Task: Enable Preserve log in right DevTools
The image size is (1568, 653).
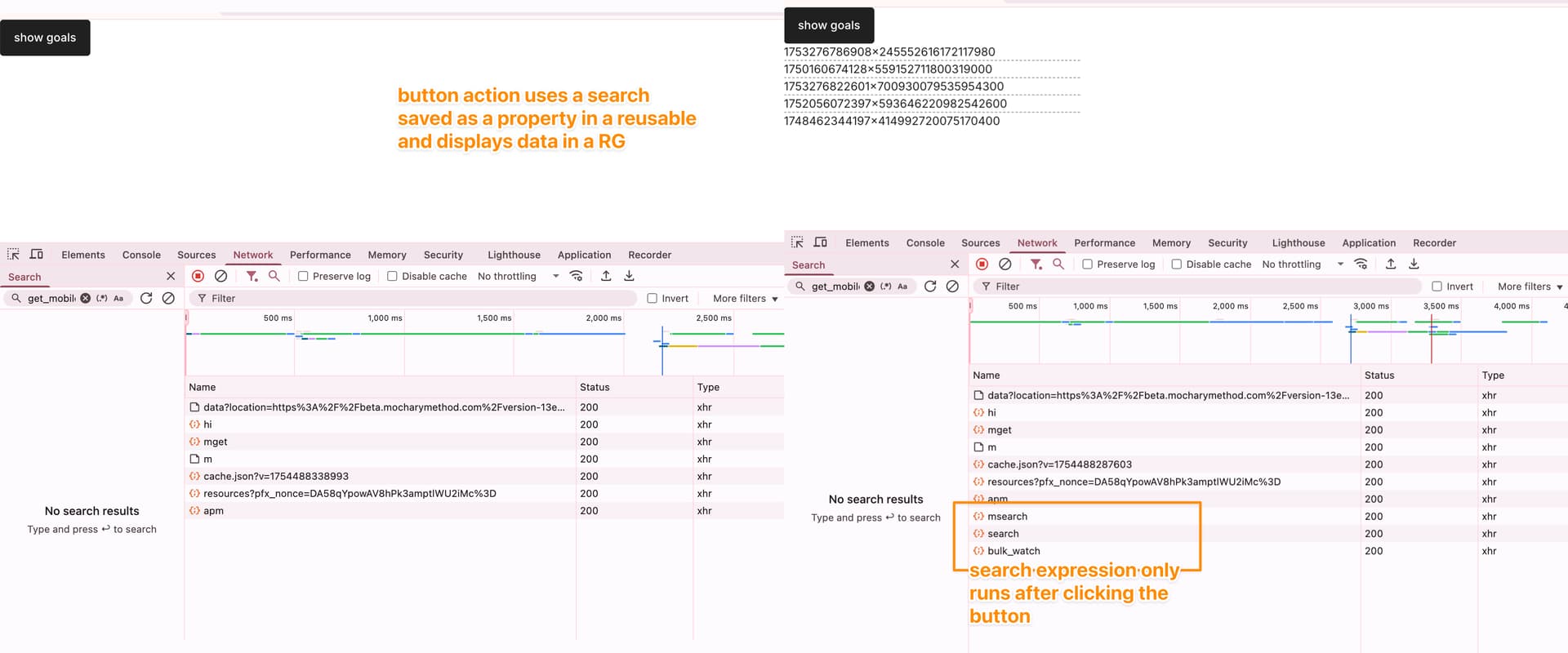Action: (1087, 264)
